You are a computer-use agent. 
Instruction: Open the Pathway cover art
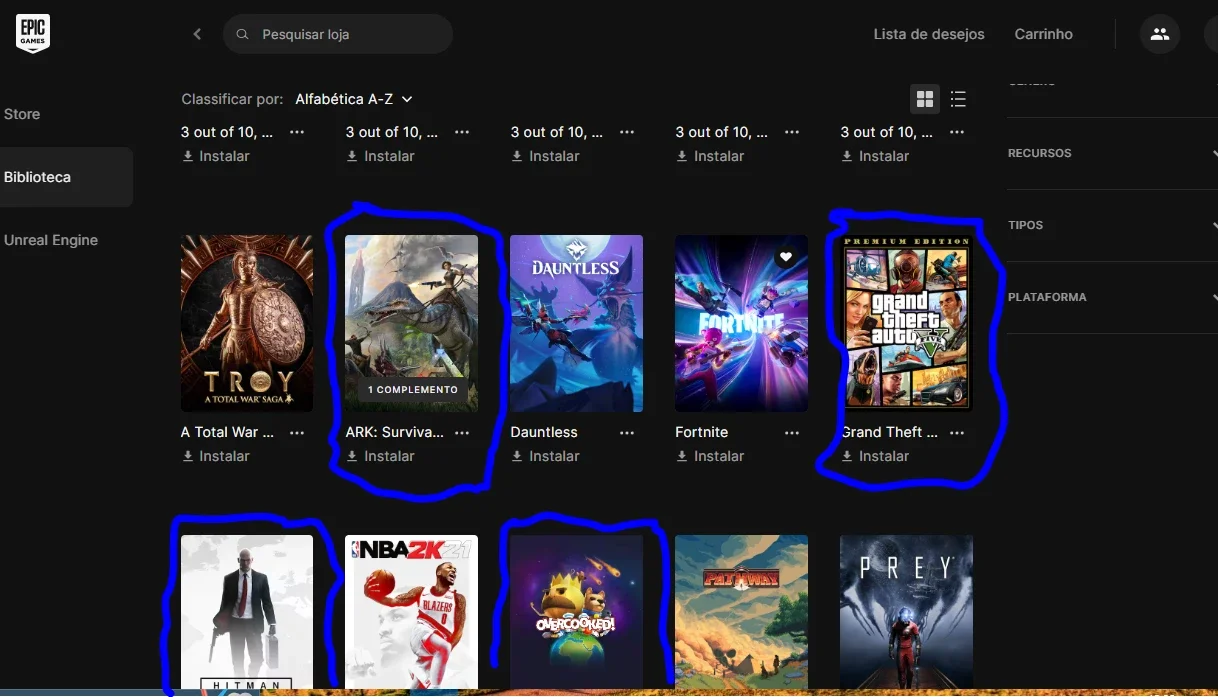742,612
